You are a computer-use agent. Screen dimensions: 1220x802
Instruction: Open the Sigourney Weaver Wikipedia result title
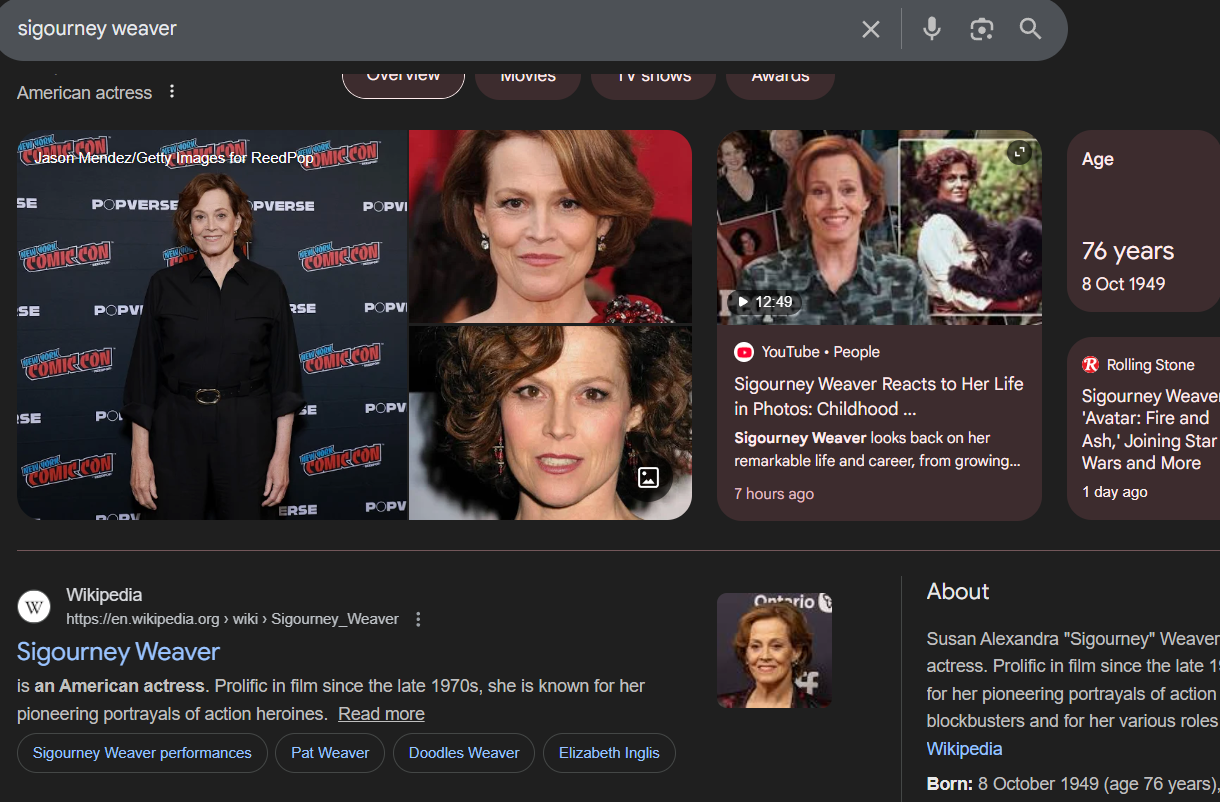click(x=118, y=652)
